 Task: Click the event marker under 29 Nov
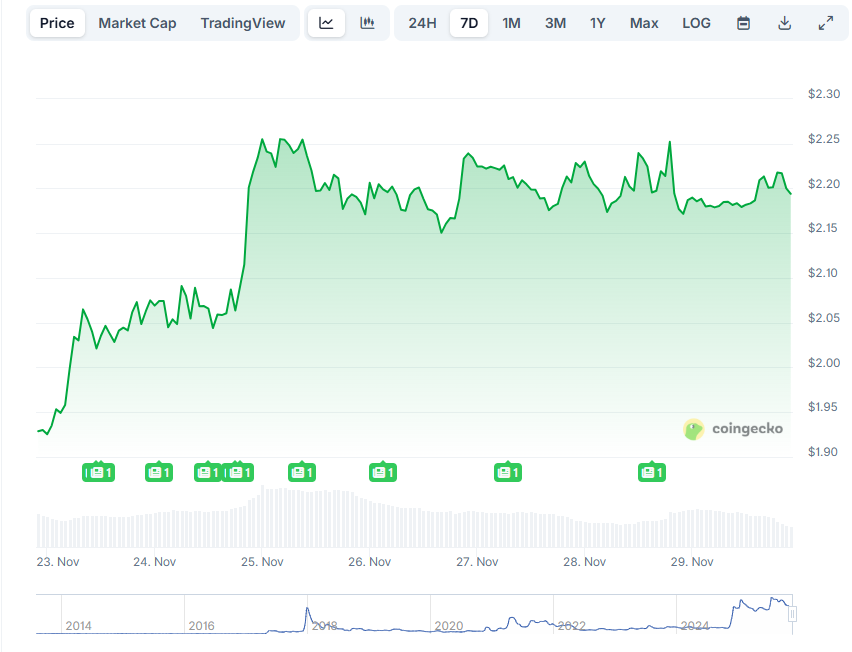(x=651, y=471)
